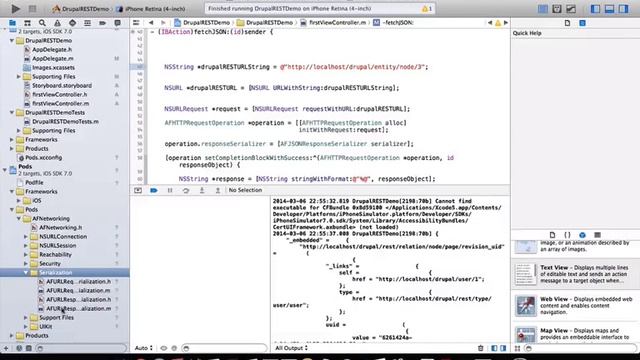
Task: Collapse the DrupalRESTDemo group
Action: [12, 40]
